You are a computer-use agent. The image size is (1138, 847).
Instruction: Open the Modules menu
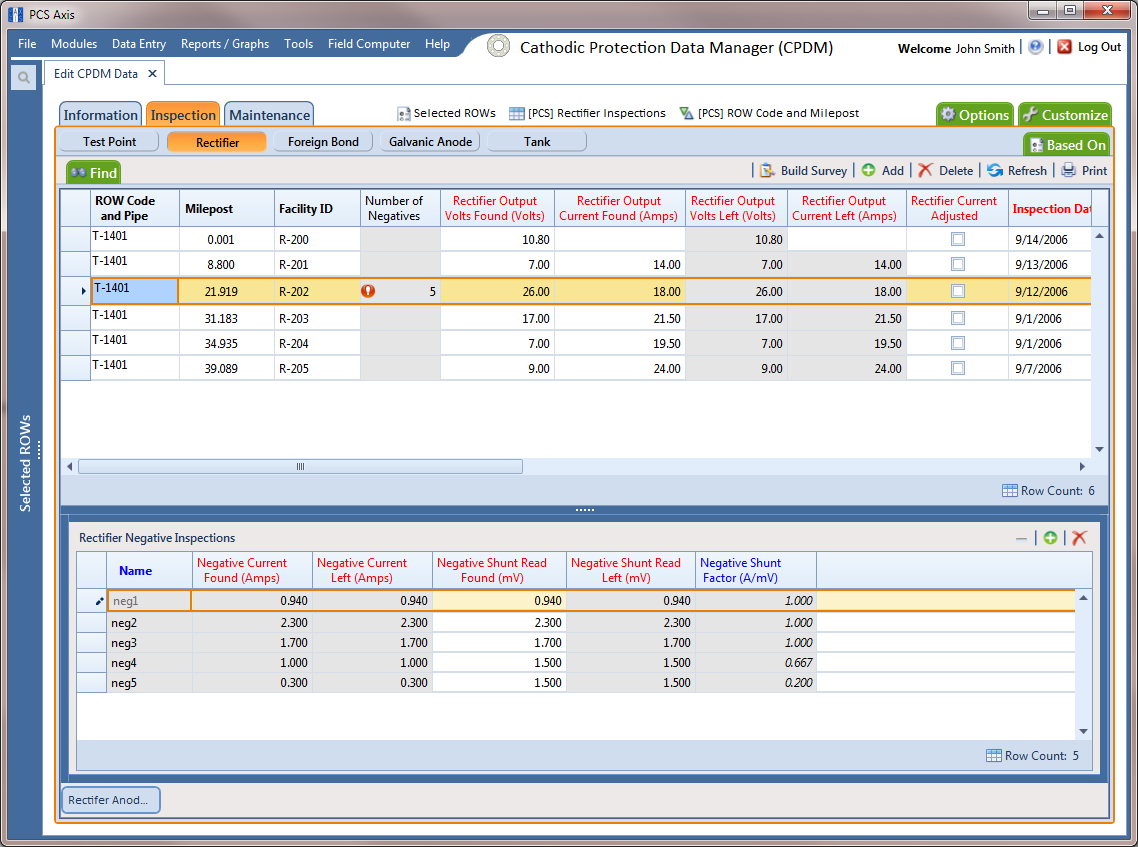pos(74,44)
